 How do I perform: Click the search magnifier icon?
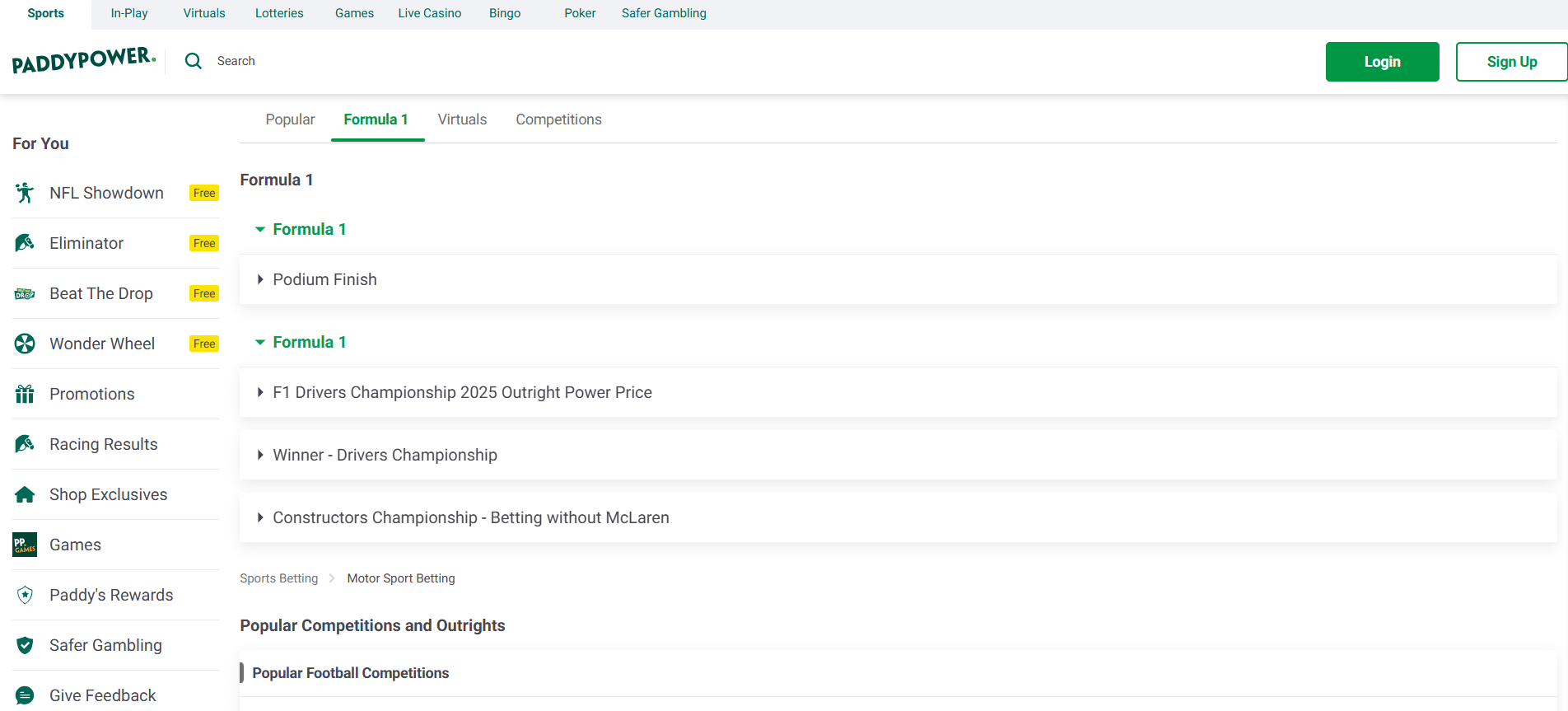[194, 61]
